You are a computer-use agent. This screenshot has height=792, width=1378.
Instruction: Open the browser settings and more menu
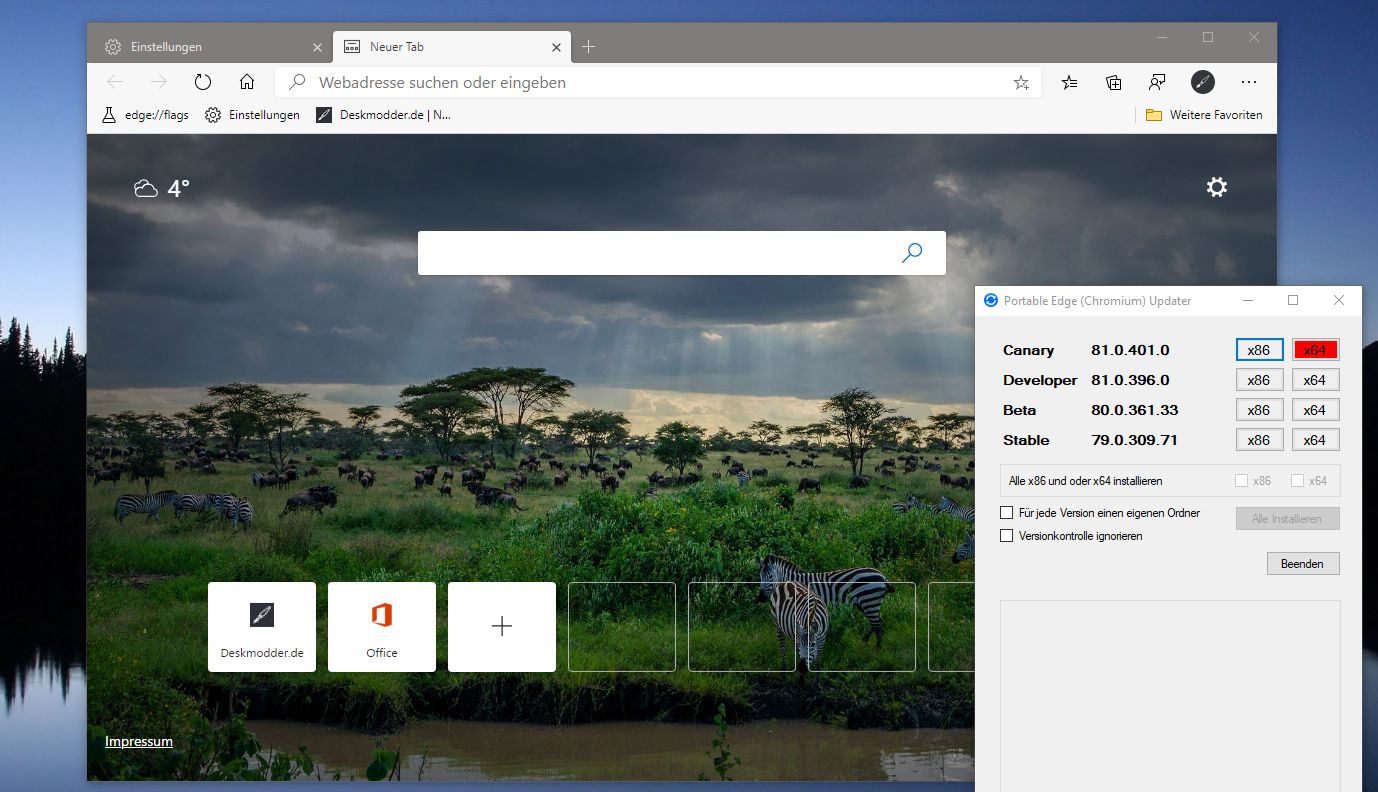tap(1248, 82)
